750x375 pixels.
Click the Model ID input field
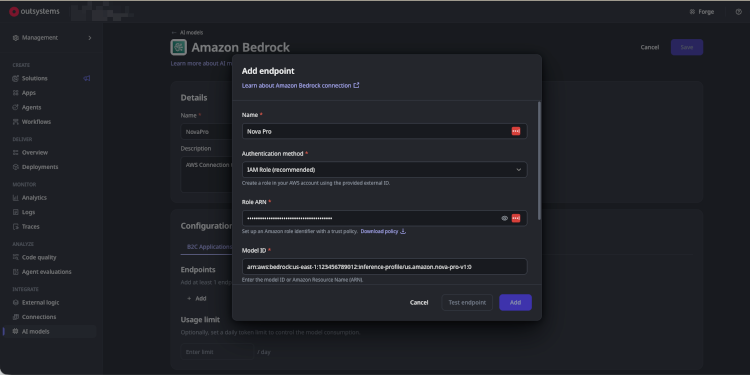pyautogui.click(x=385, y=266)
